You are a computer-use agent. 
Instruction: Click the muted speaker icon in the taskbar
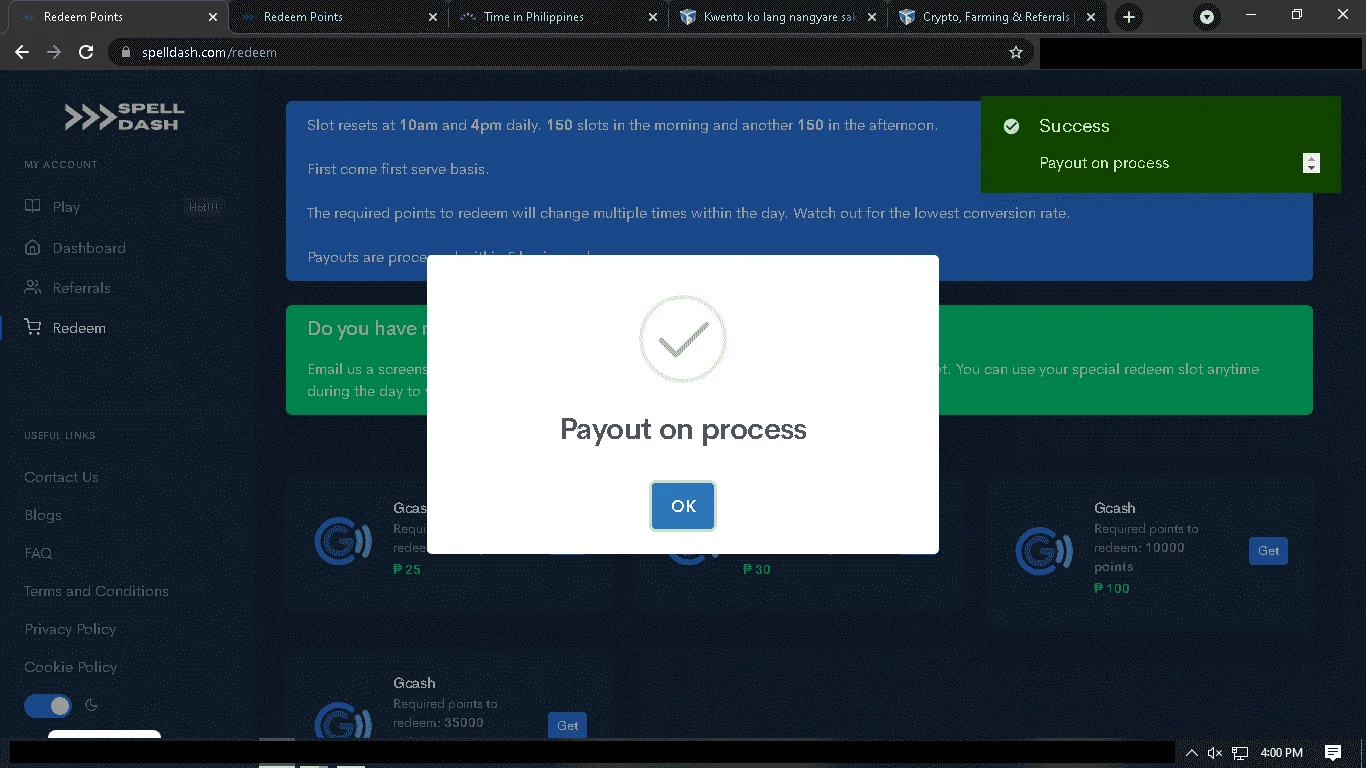1215,753
